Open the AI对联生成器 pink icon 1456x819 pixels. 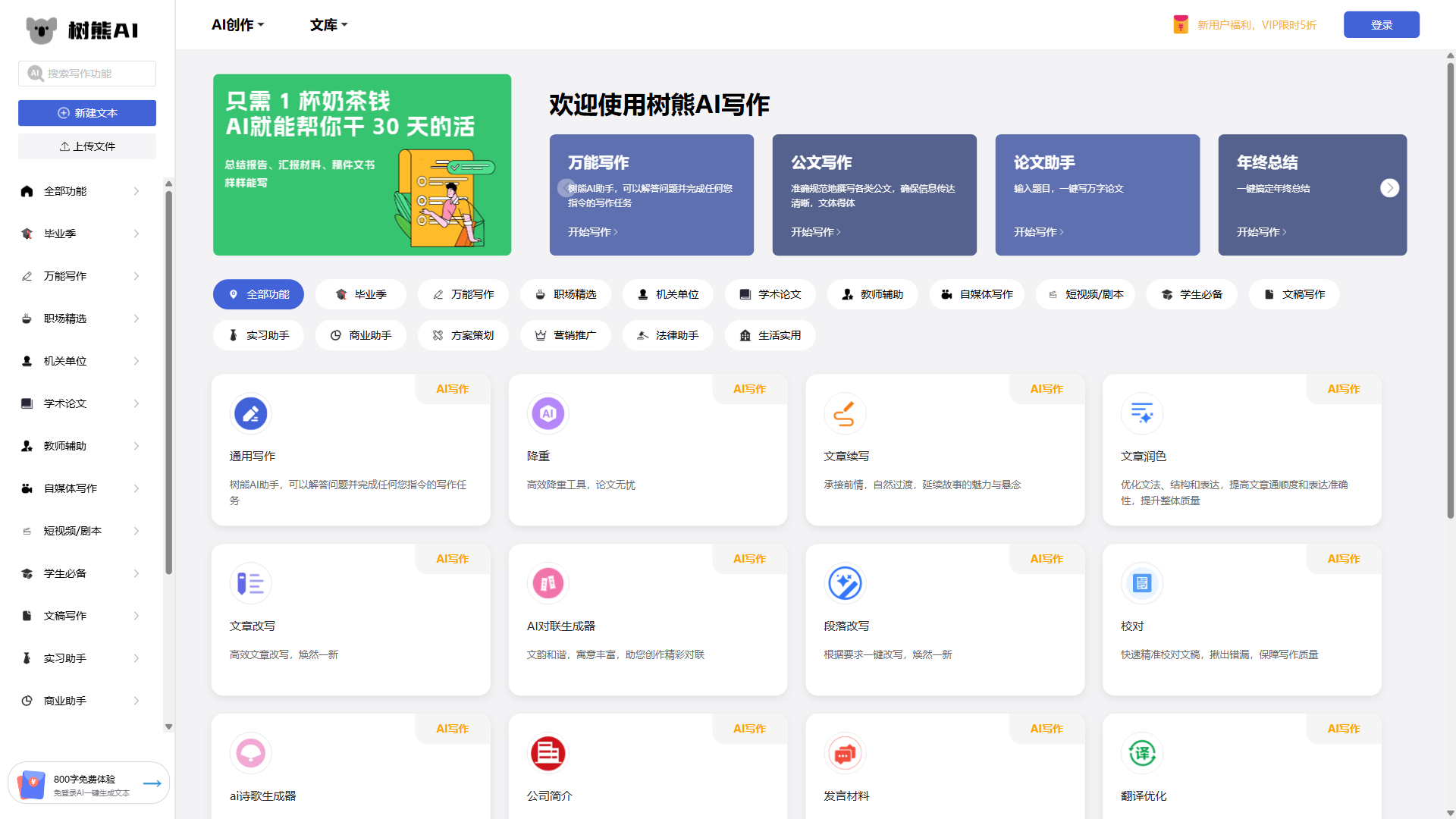[548, 583]
